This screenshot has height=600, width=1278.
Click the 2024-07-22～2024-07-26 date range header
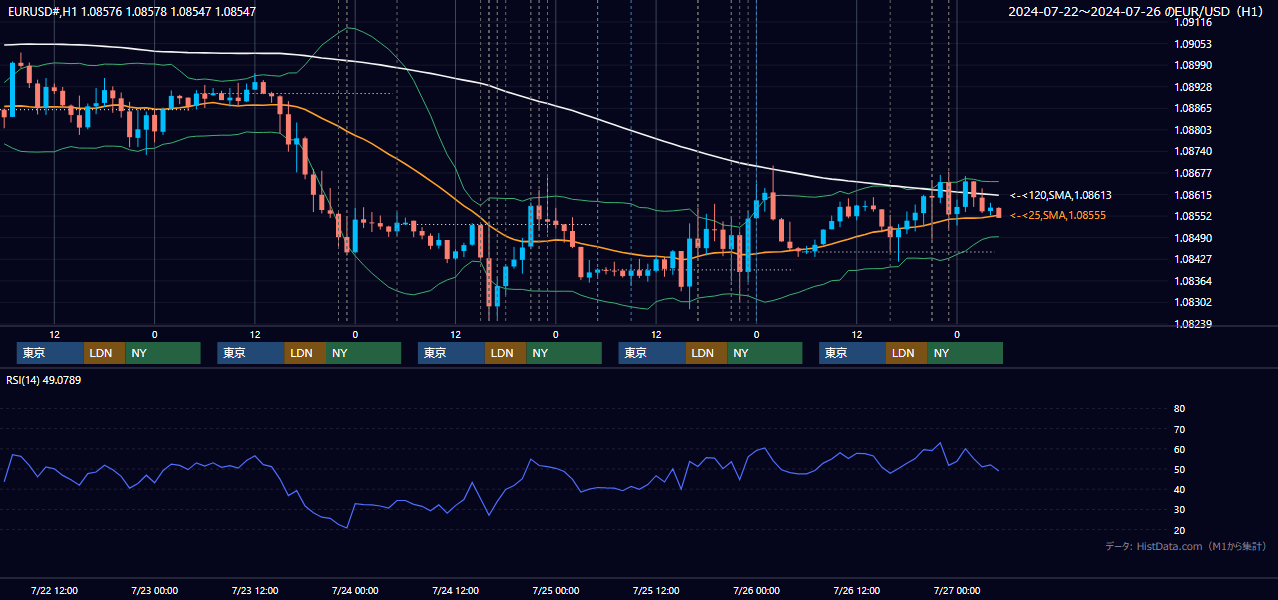pyautogui.click(x=1136, y=12)
